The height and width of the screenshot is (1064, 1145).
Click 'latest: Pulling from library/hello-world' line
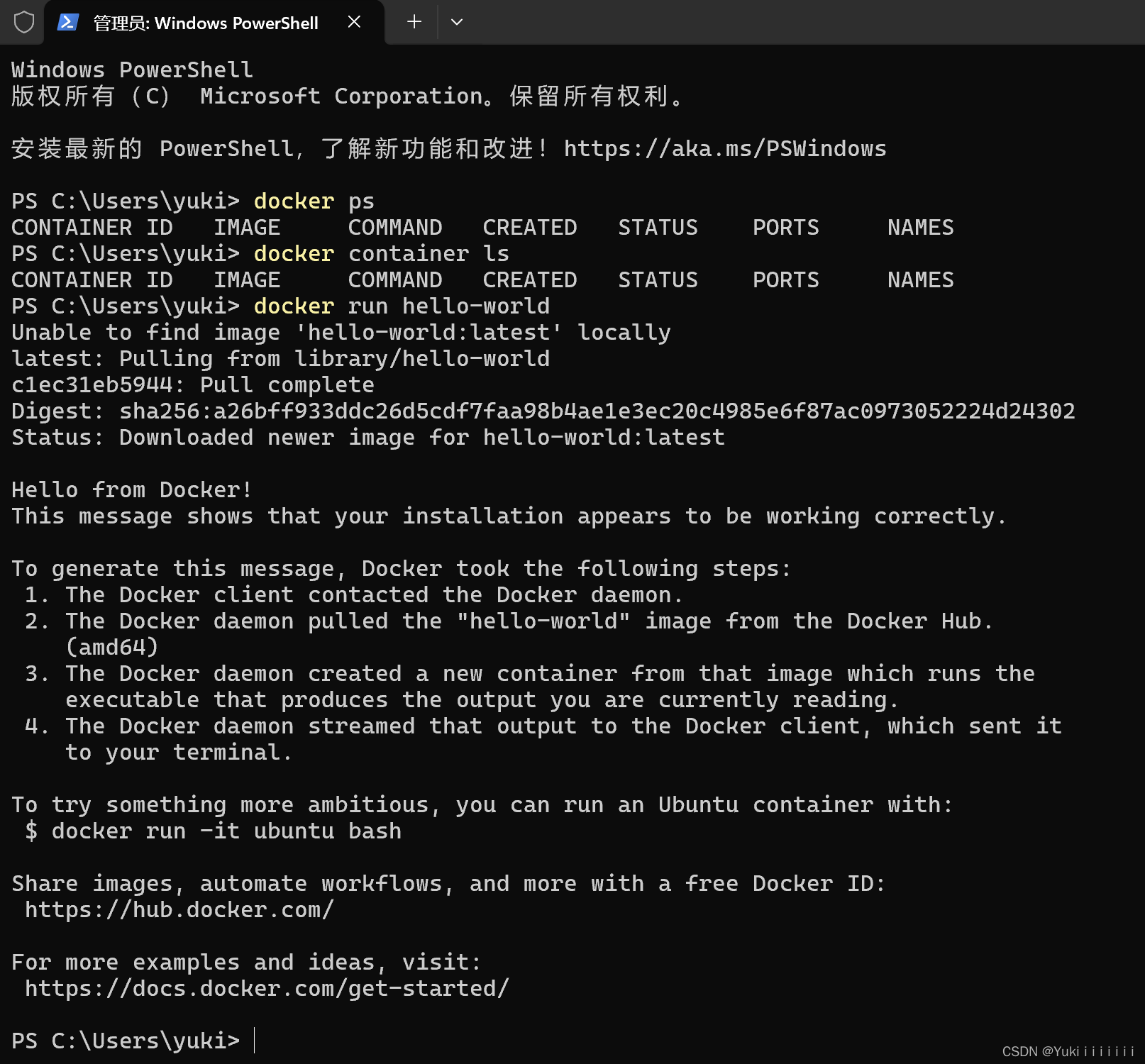[x=281, y=359]
